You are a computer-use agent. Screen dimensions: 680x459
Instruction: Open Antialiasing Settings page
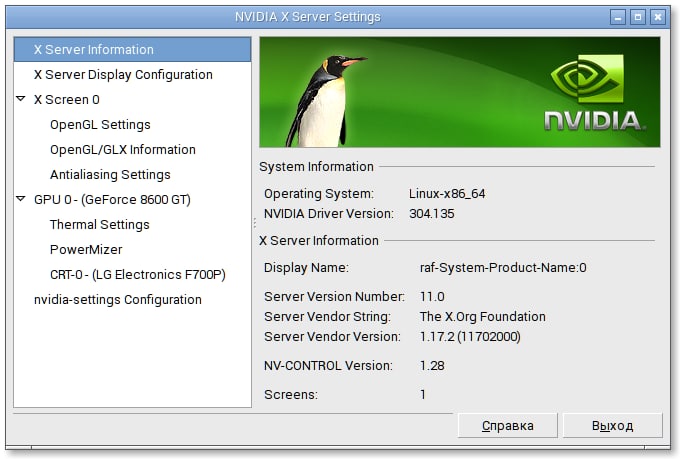(x=110, y=174)
